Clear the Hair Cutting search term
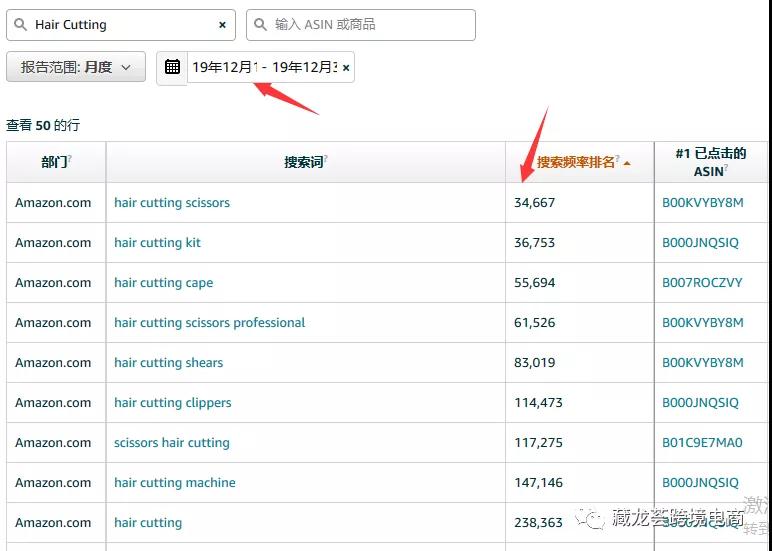This screenshot has width=772, height=551. pyautogui.click(x=222, y=25)
